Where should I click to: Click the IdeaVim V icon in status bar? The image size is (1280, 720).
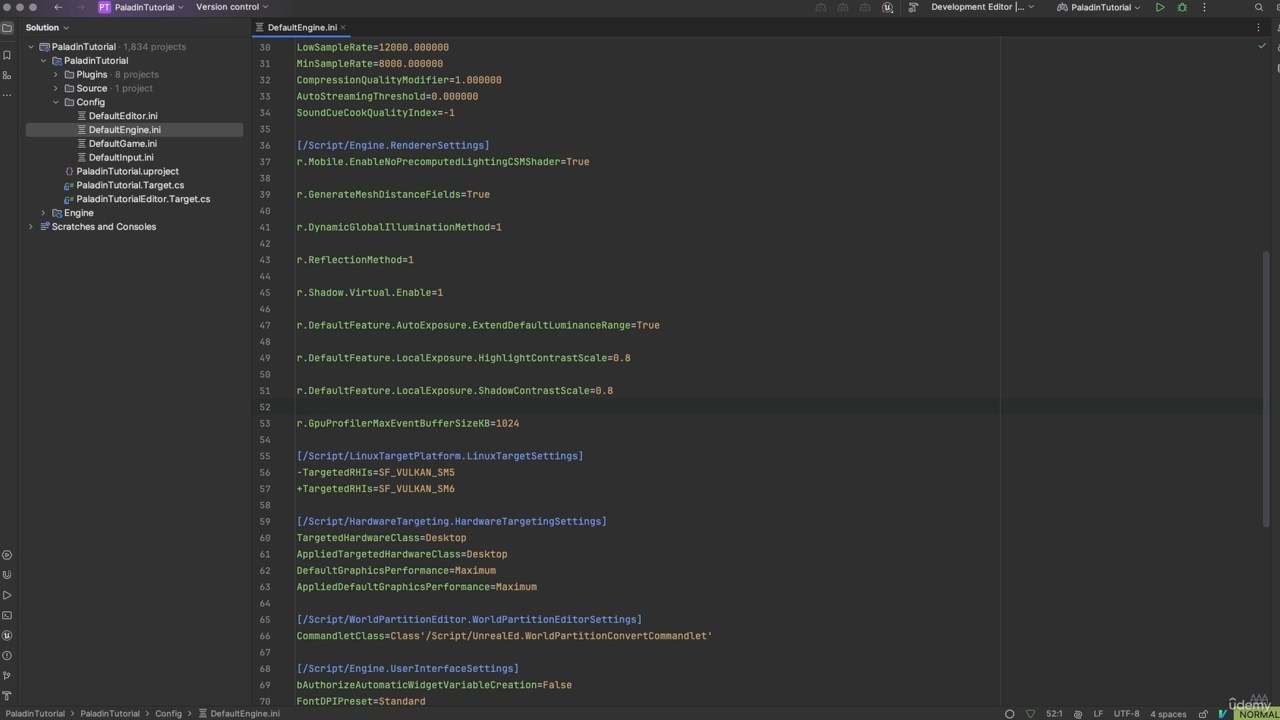[1223, 714]
